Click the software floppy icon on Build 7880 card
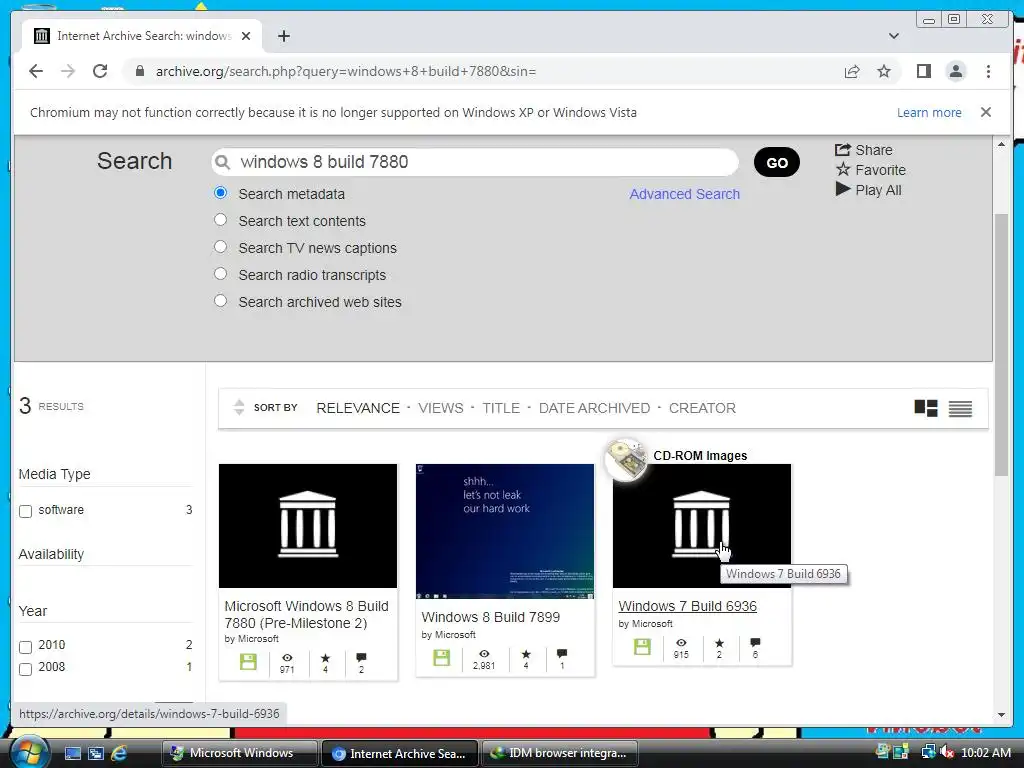Viewport: 1024px width, 768px height. coord(248,662)
